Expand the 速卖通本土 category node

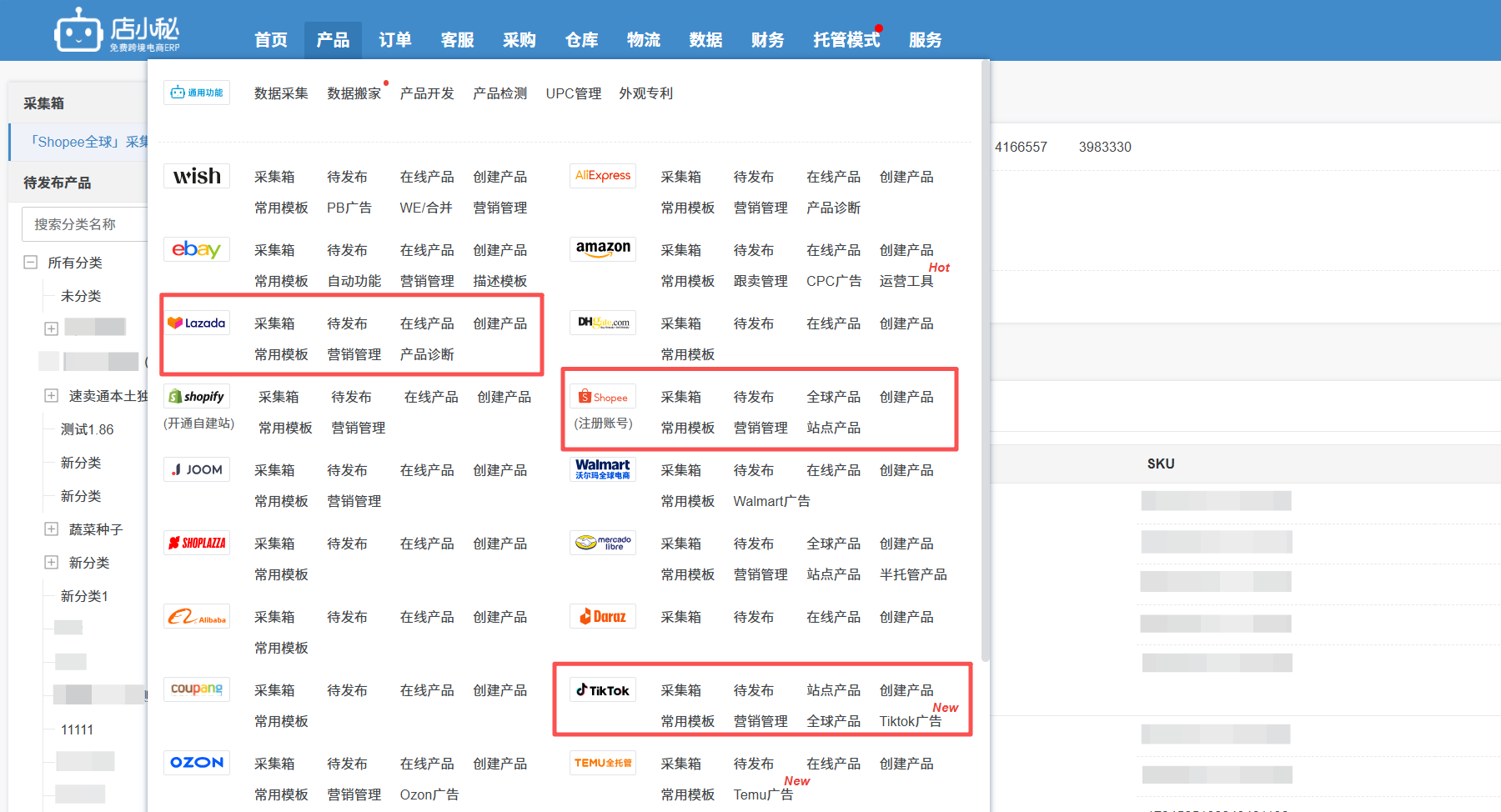pos(52,396)
